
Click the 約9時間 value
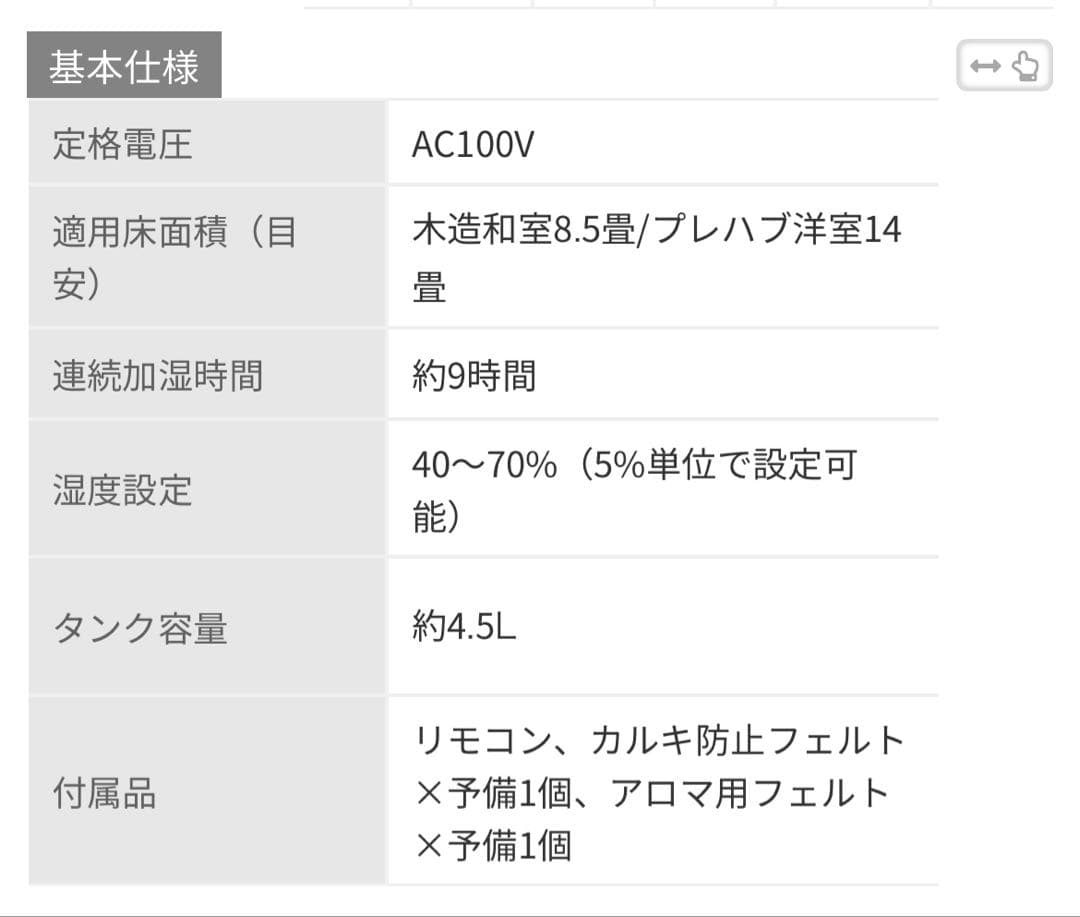click(x=474, y=376)
